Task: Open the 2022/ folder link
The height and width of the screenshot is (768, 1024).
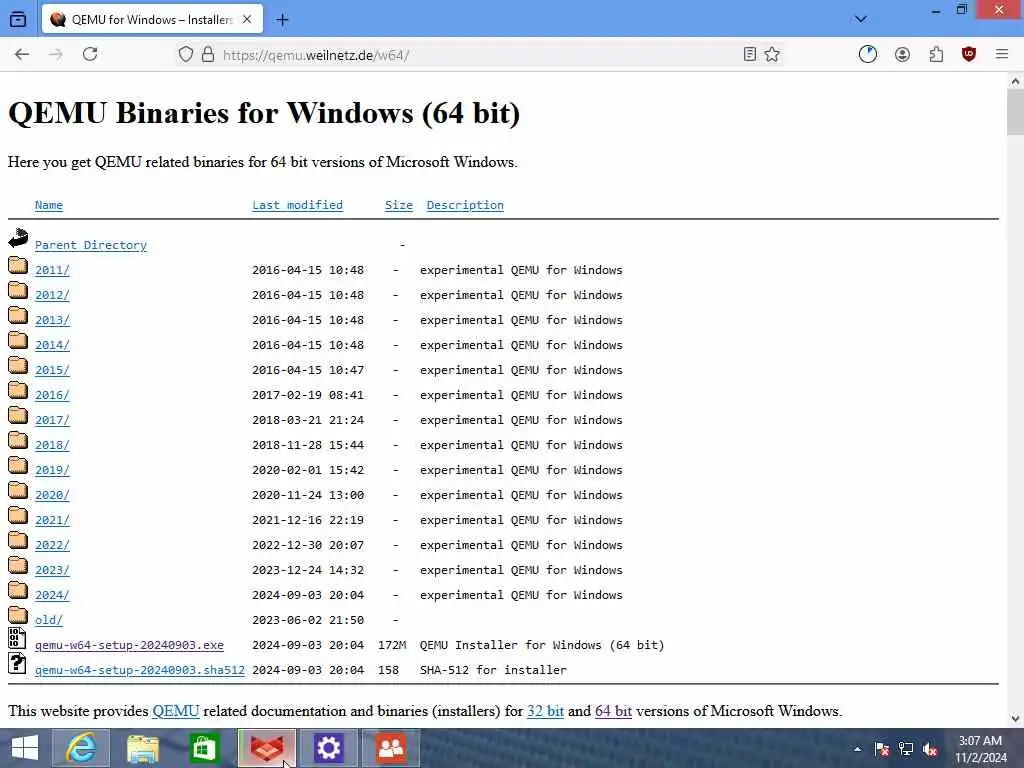Action: [x=52, y=545]
